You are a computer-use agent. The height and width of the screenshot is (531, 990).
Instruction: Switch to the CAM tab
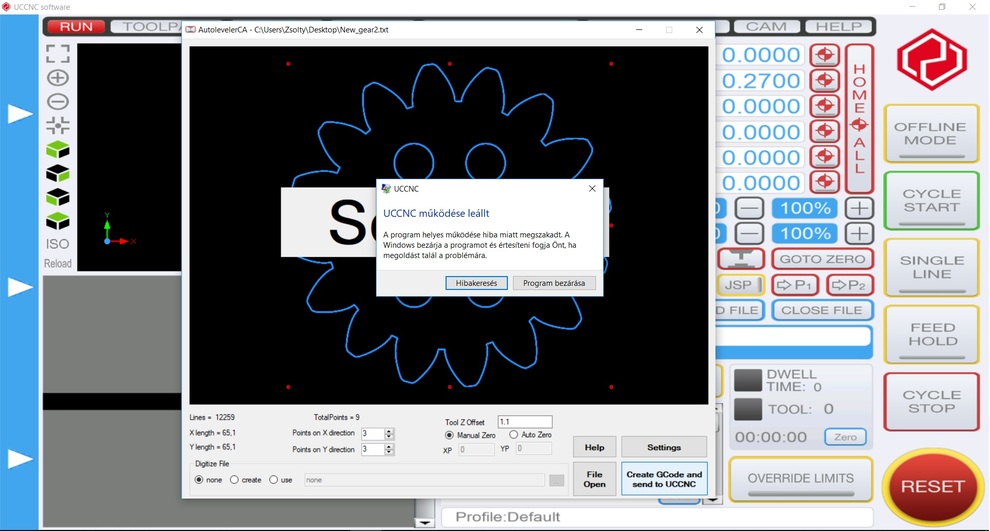[766, 27]
